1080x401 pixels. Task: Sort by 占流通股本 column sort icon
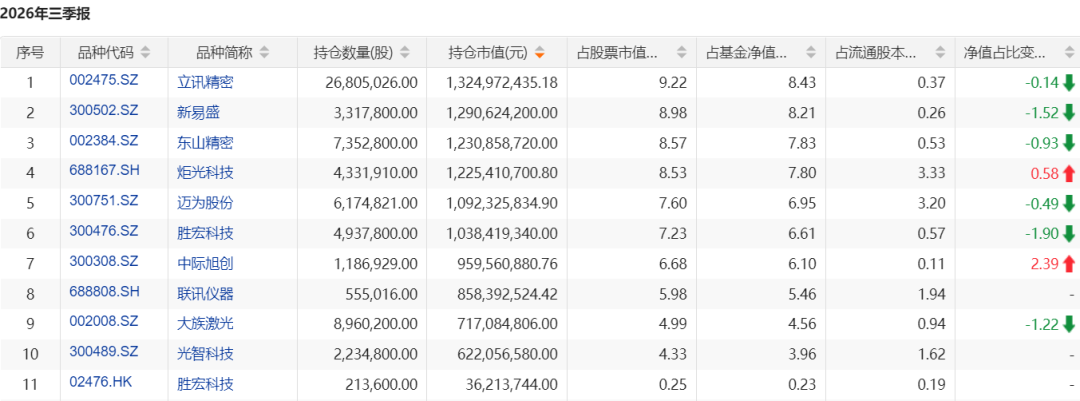click(x=940, y=52)
